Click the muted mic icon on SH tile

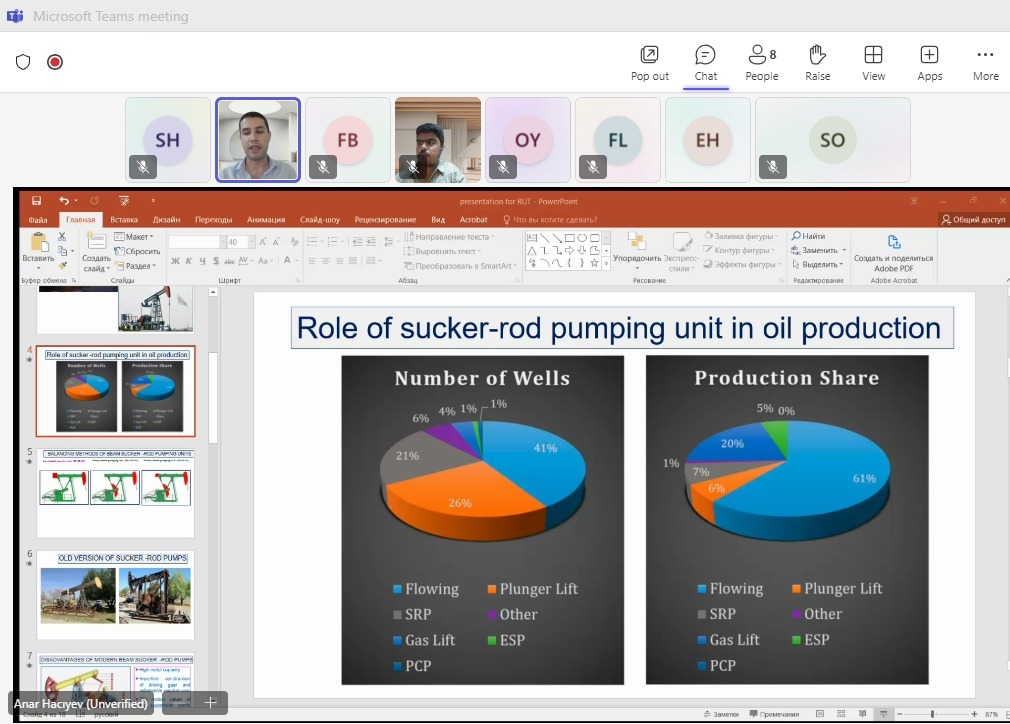pos(143,167)
